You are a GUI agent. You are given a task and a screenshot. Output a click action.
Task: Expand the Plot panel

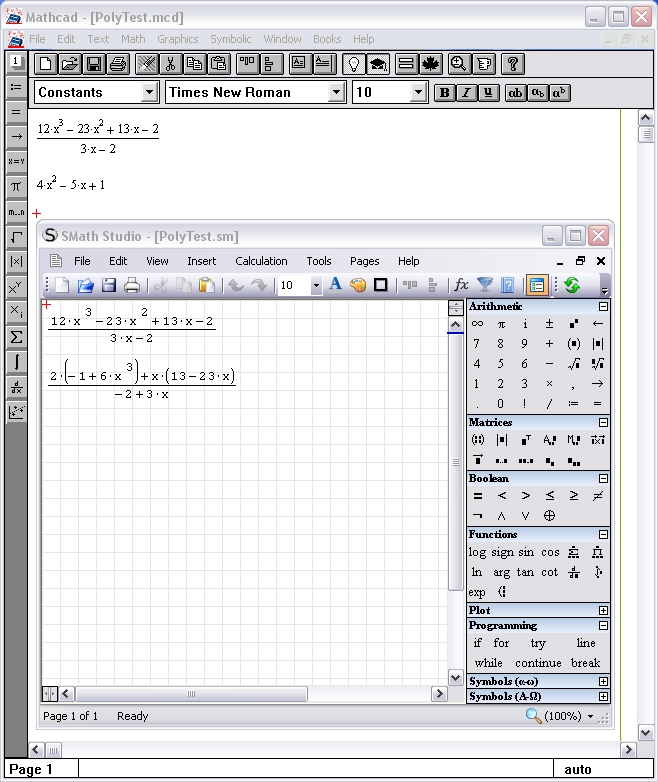pos(603,610)
